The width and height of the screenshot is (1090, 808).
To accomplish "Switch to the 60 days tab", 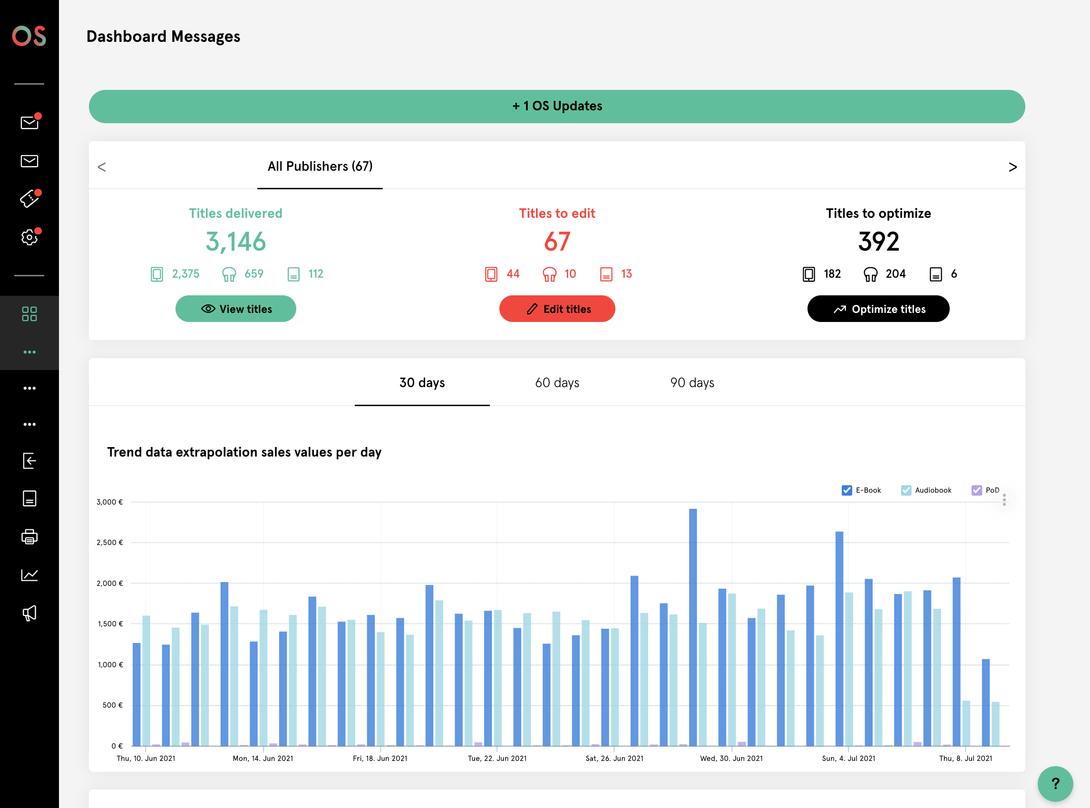I will 557,383.
